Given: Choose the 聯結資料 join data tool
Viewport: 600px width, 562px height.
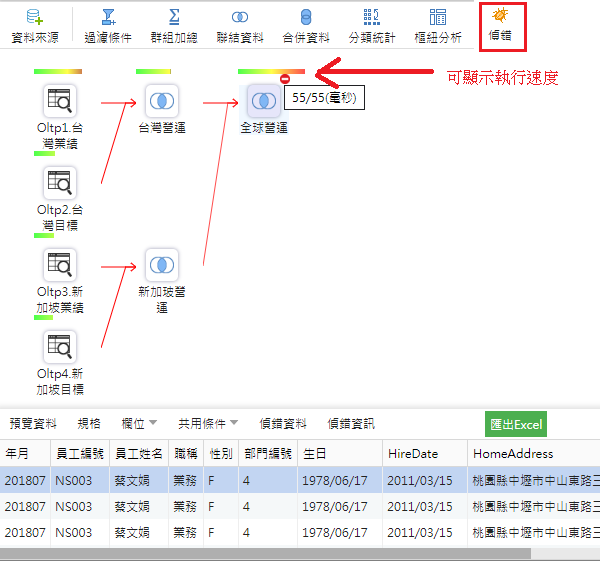Looking at the screenshot, I should coord(240,26).
